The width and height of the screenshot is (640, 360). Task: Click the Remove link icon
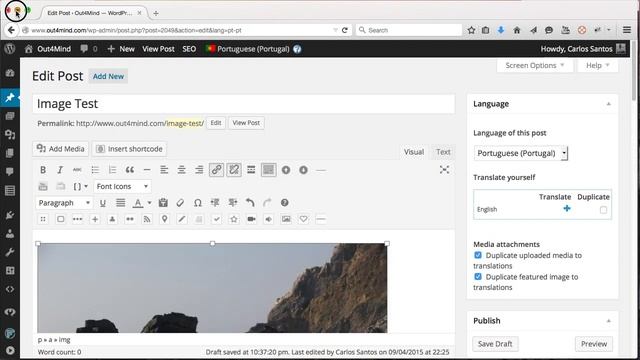234,170
